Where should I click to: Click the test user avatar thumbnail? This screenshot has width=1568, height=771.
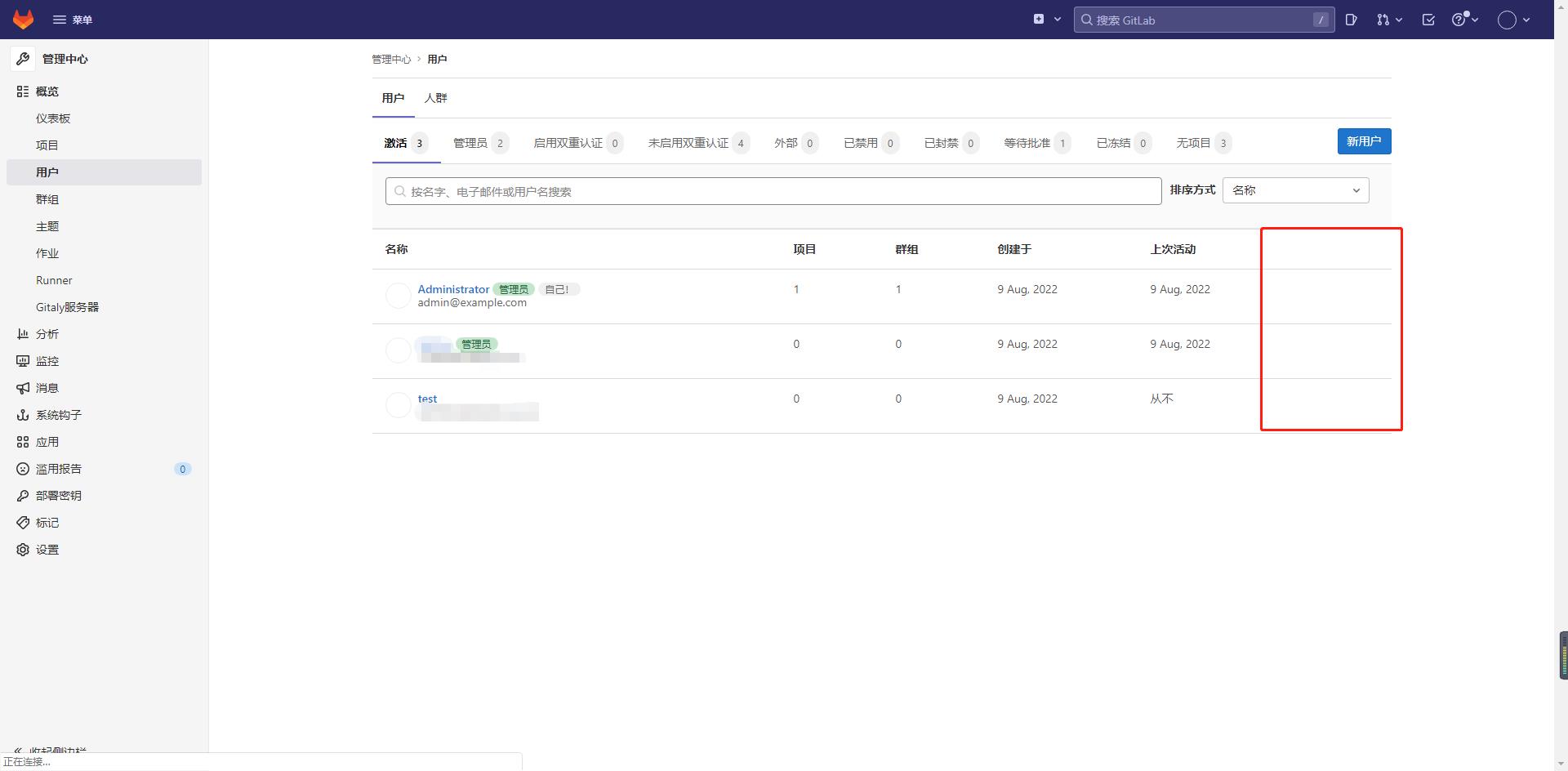click(x=398, y=405)
